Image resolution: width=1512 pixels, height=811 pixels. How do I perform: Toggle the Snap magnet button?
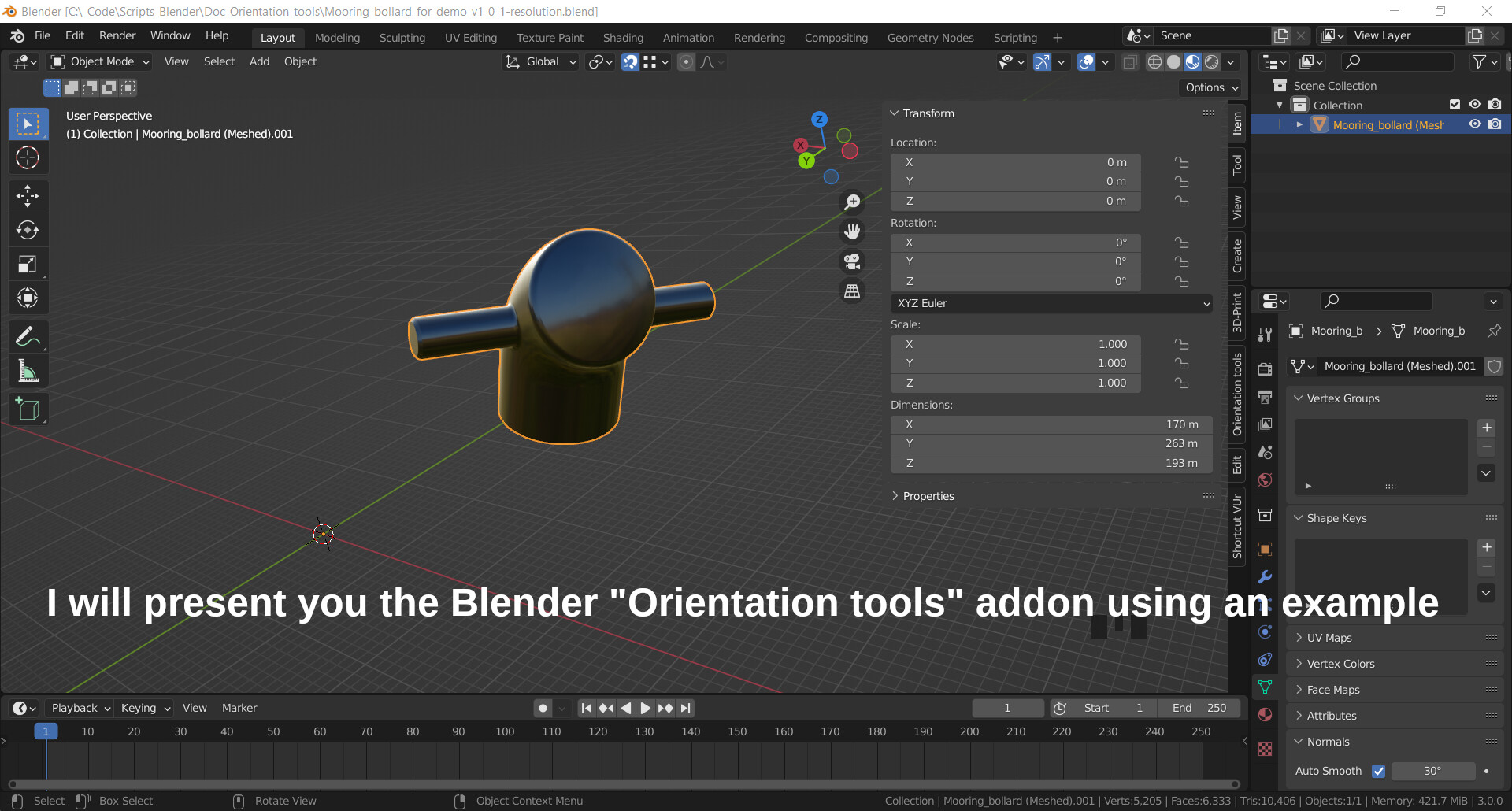630,62
